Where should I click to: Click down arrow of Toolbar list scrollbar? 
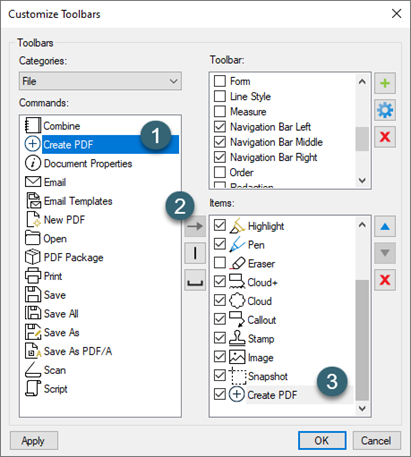(362, 180)
